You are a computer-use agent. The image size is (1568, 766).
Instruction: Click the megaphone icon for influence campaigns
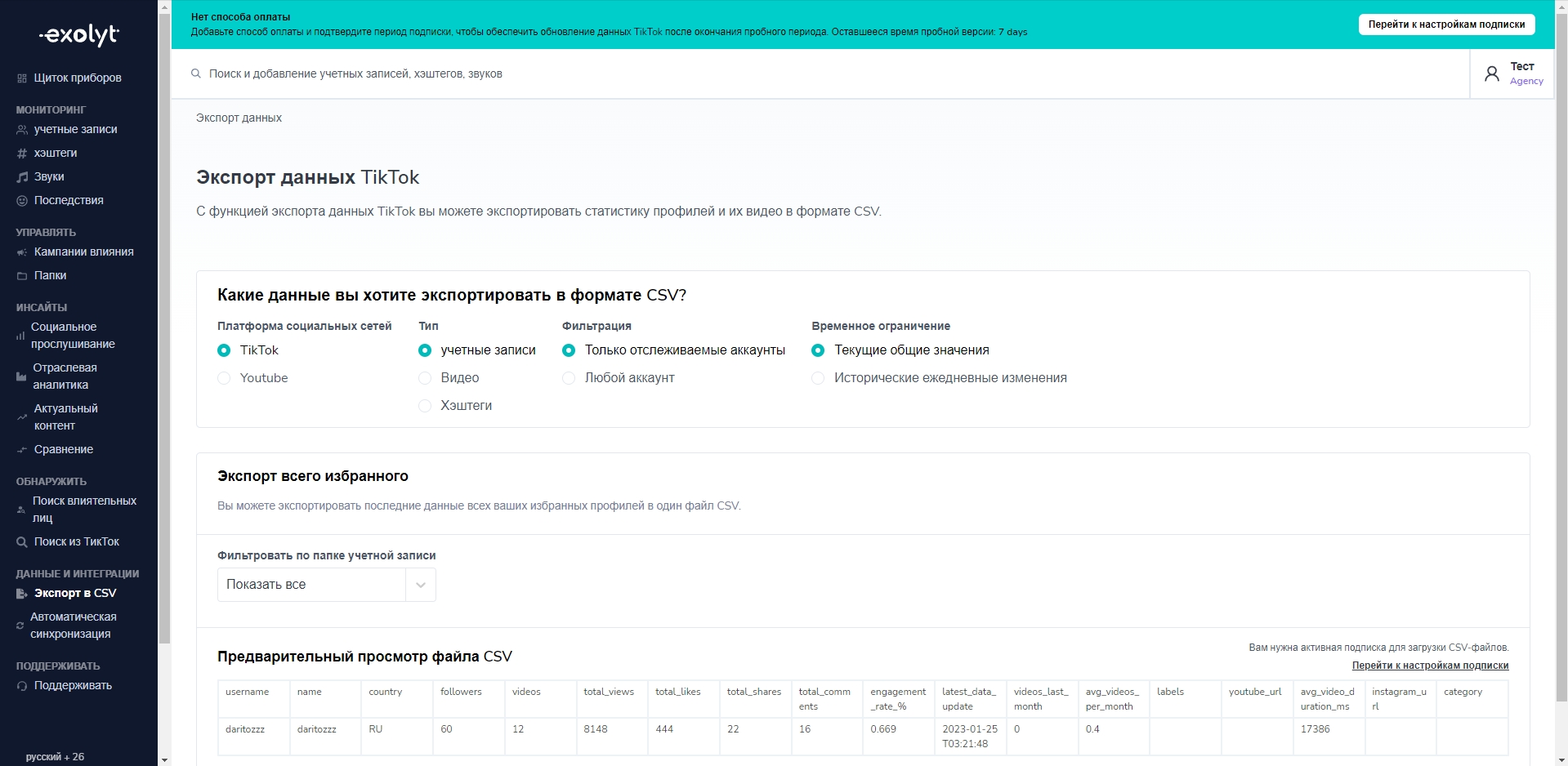click(22, 252)
